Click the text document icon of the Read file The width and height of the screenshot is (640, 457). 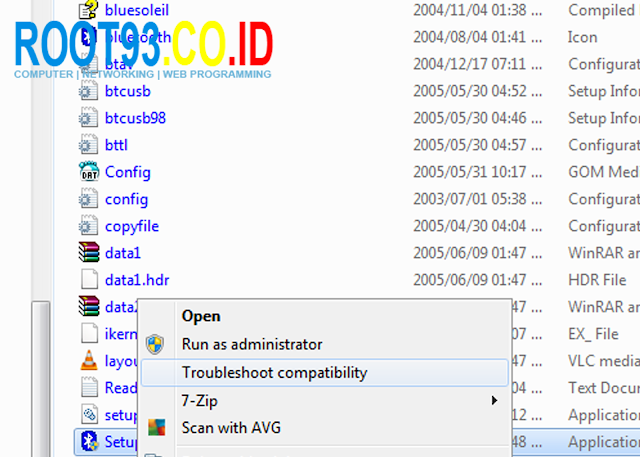pos(89,387)
